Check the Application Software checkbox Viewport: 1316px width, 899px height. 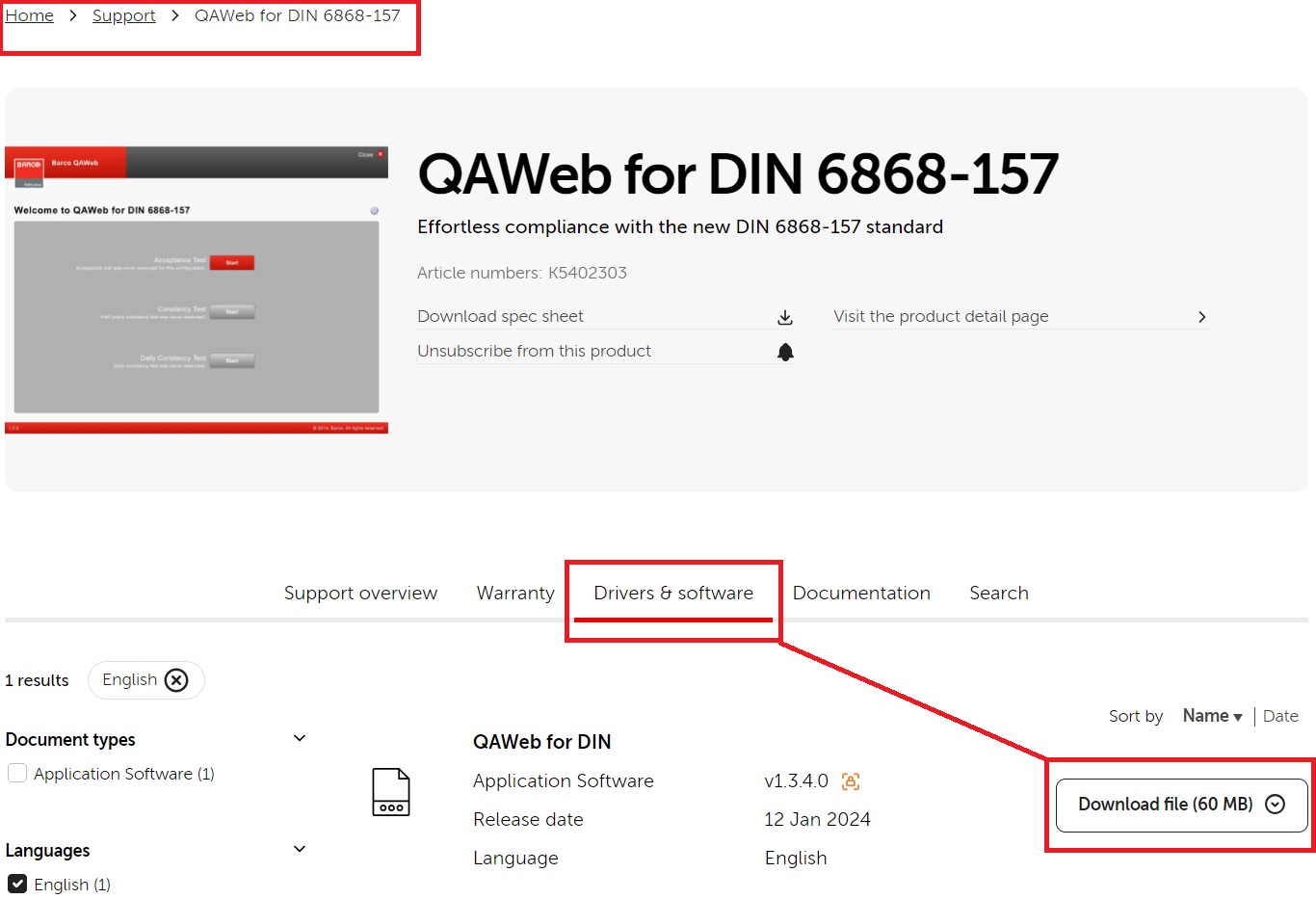pos(17,773)
